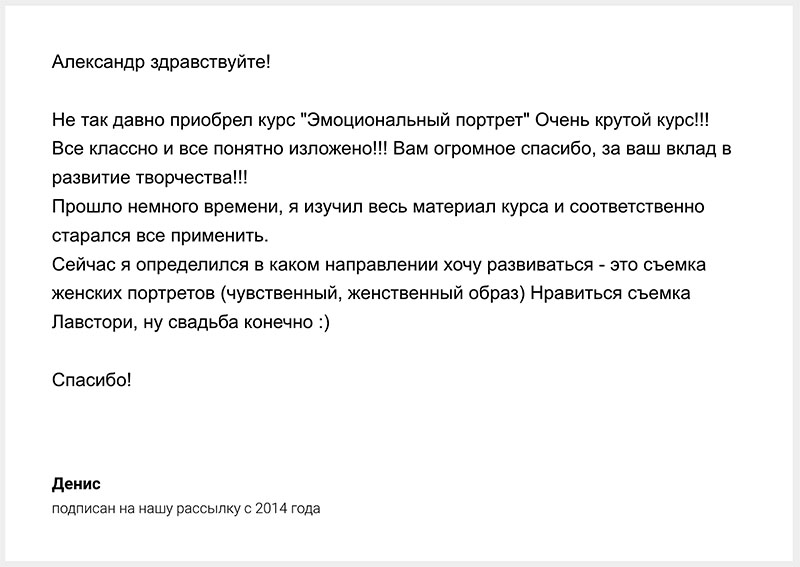Click the sentence beginning "Прошло немного времени"
This screenshot has height=567, width=800.
pyautogui.click(x=378, y=207)
